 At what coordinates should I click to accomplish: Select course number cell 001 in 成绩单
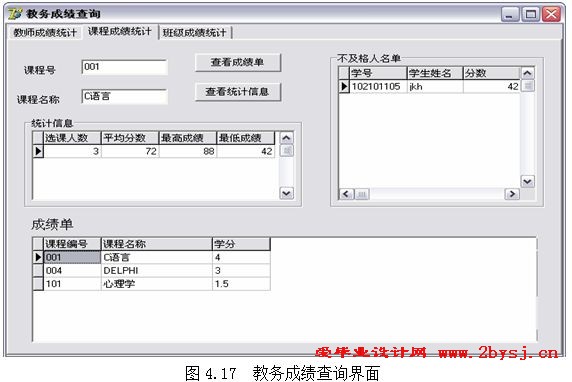pos(72,257)
